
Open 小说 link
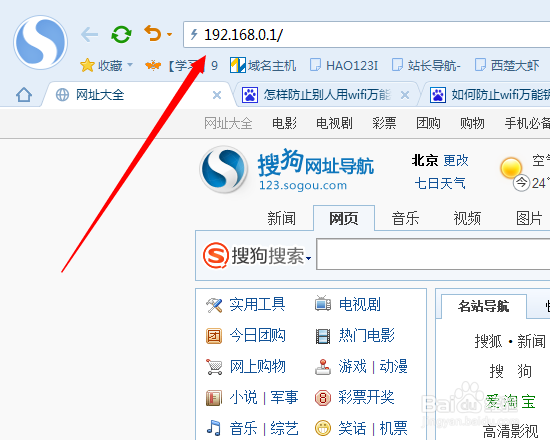(x=243, y=397)
